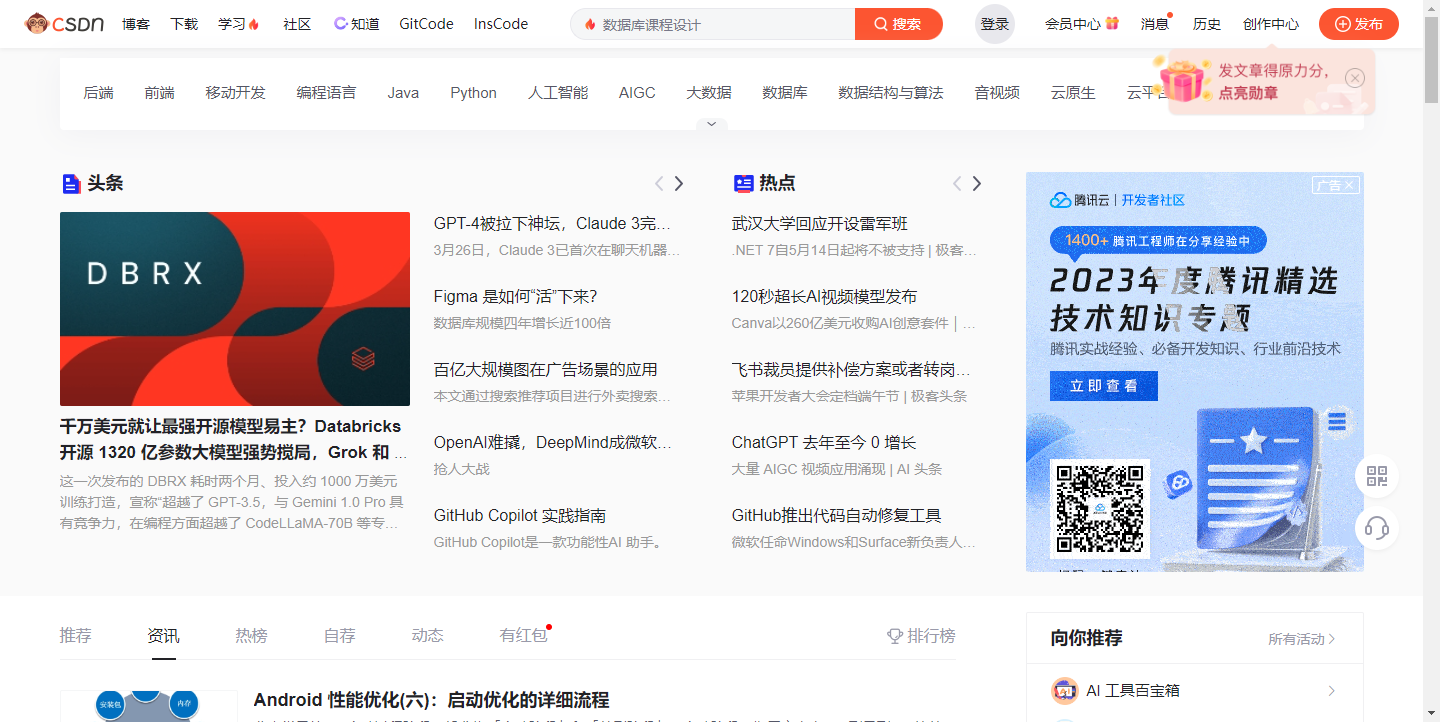This screenshot has height=722, width=1440.
Task: Open the Android 性能优化 article thumbnail
Action: tap(148, 706)
